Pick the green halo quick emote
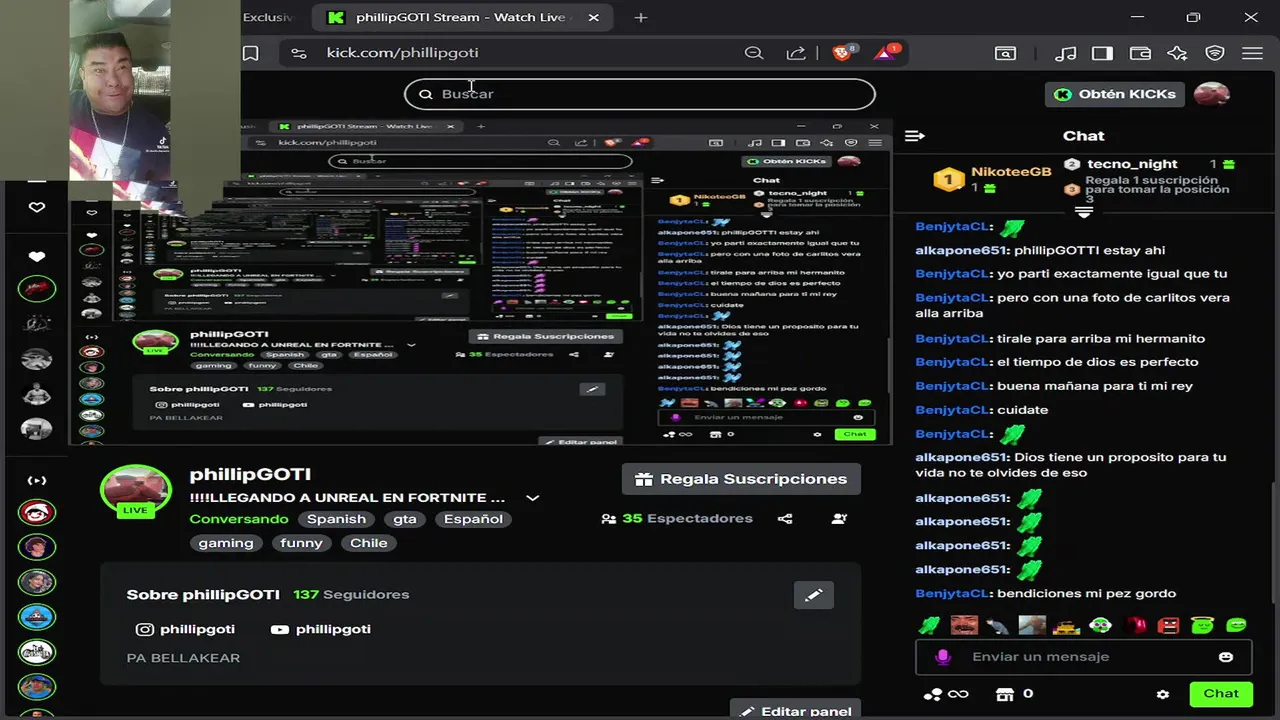 point(1202,626)
